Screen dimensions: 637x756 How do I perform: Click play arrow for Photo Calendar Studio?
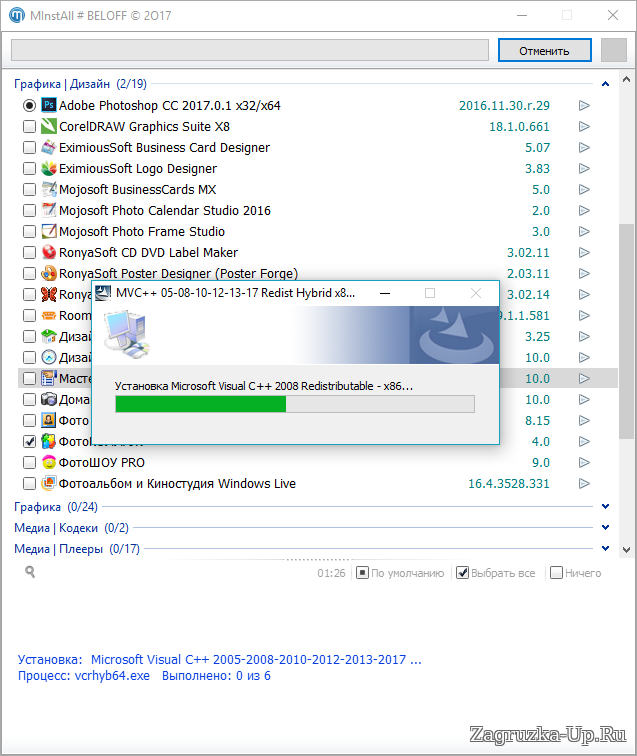click(x=584, y=210)
